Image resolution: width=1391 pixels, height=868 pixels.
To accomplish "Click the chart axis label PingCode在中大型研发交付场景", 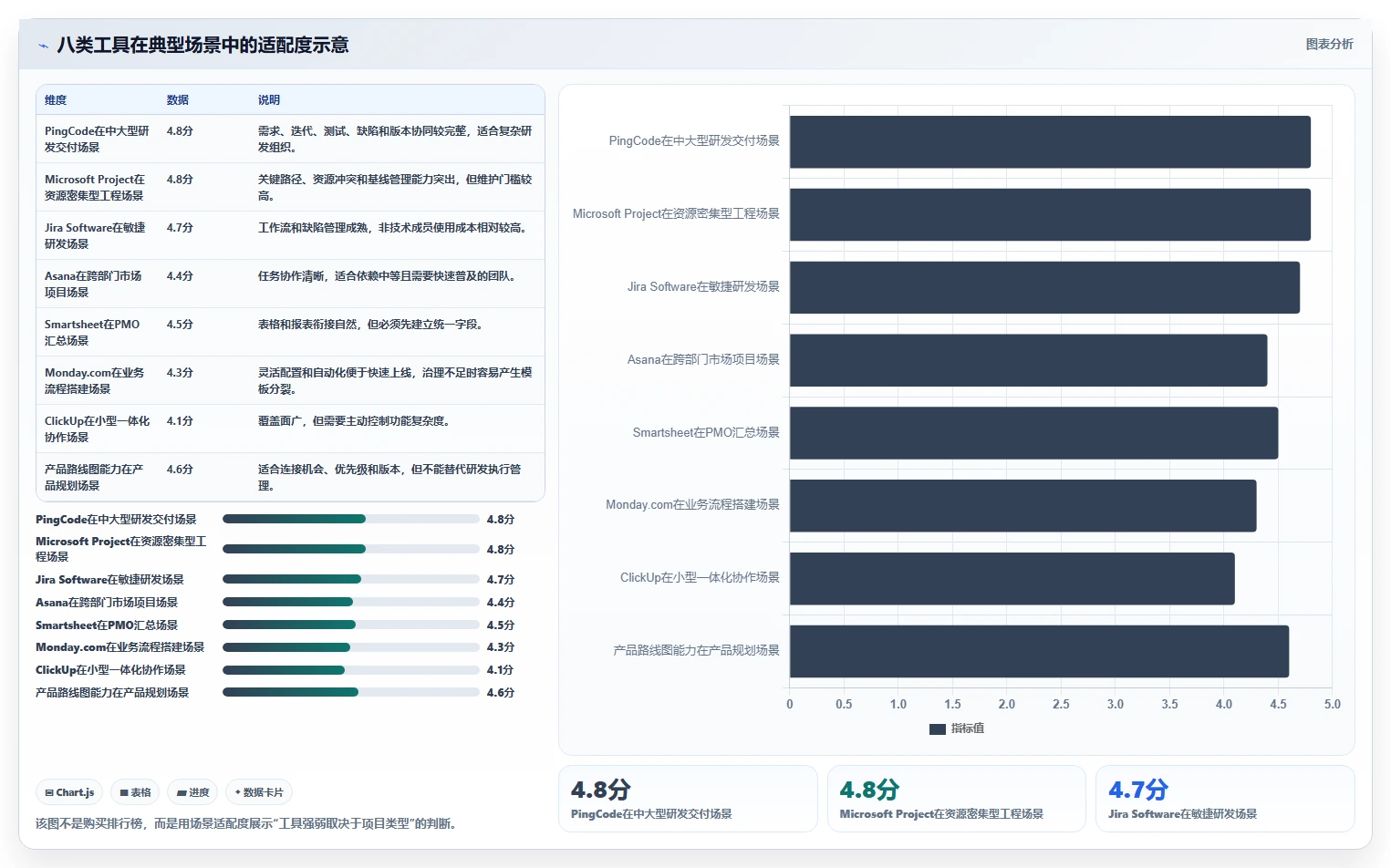I will click(694, 140).
